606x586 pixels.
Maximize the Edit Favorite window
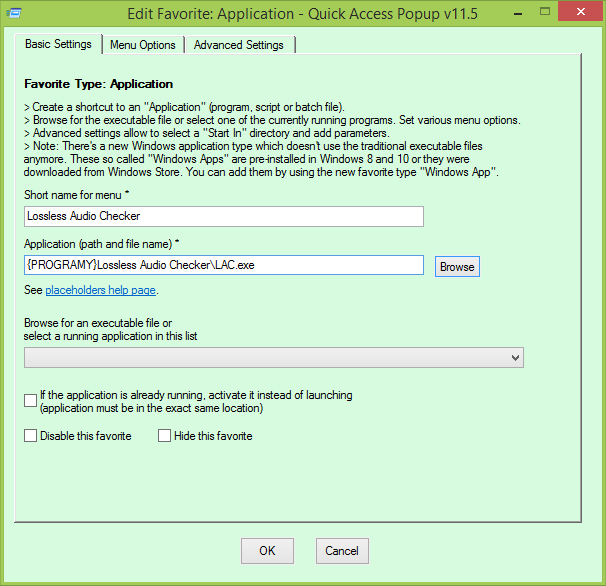tap(545, 12)
